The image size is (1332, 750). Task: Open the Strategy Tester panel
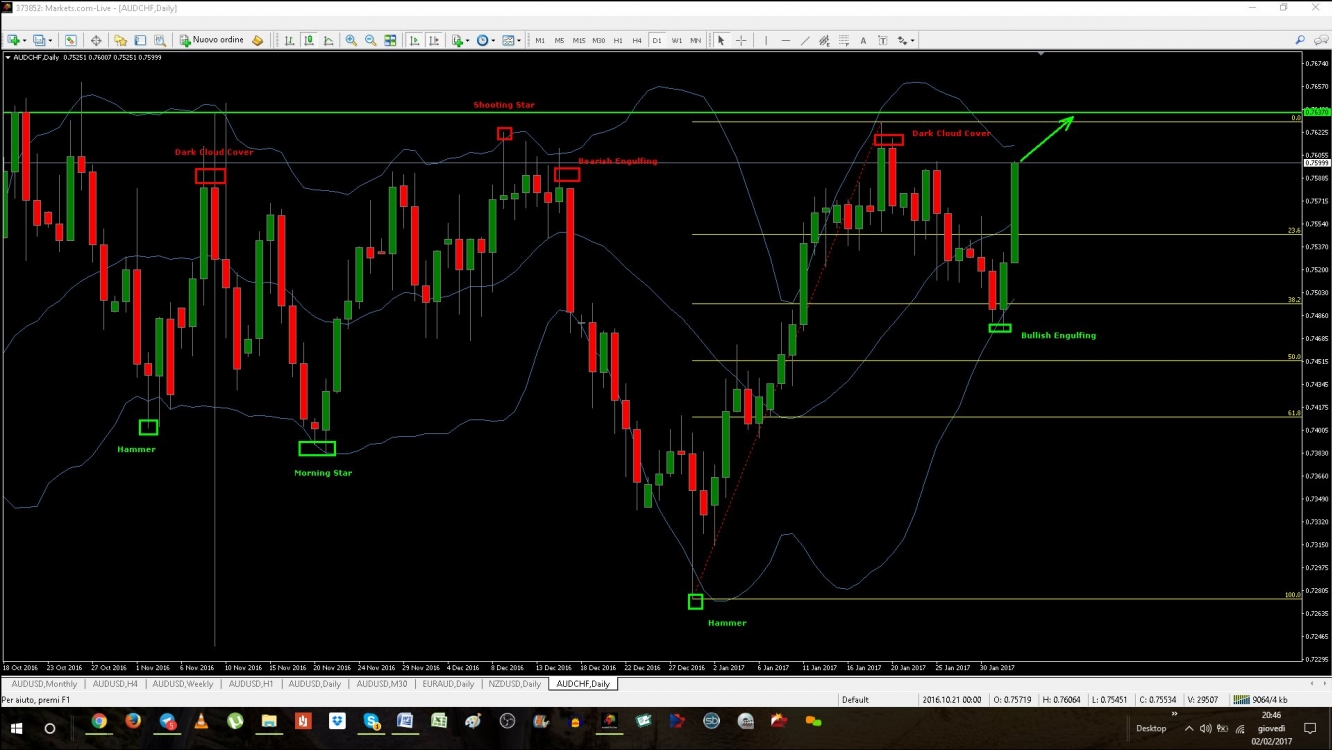click(x=160, y=40)
